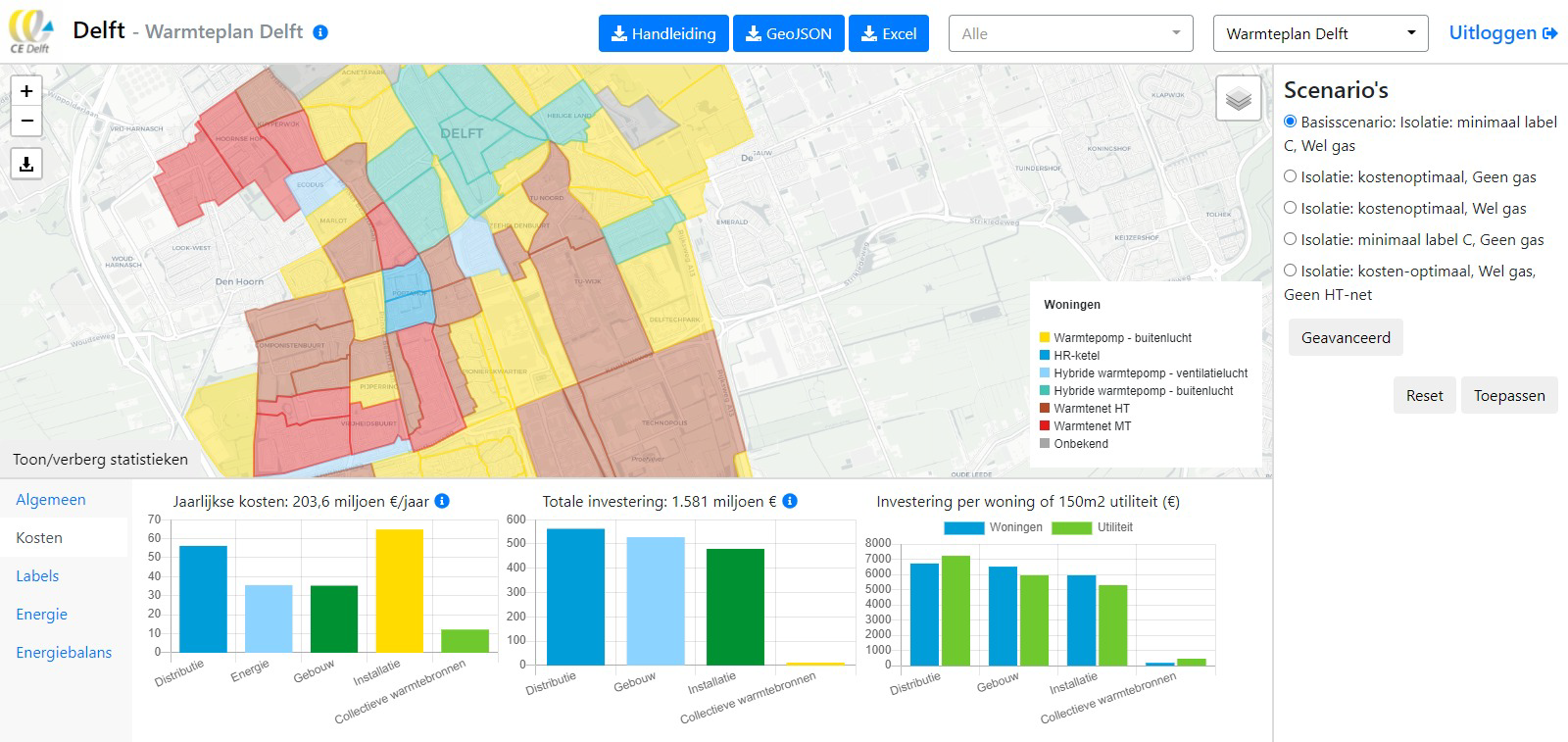Click info icon beside Totale investering
1568x742 pixels.
[x=790, y=501]
